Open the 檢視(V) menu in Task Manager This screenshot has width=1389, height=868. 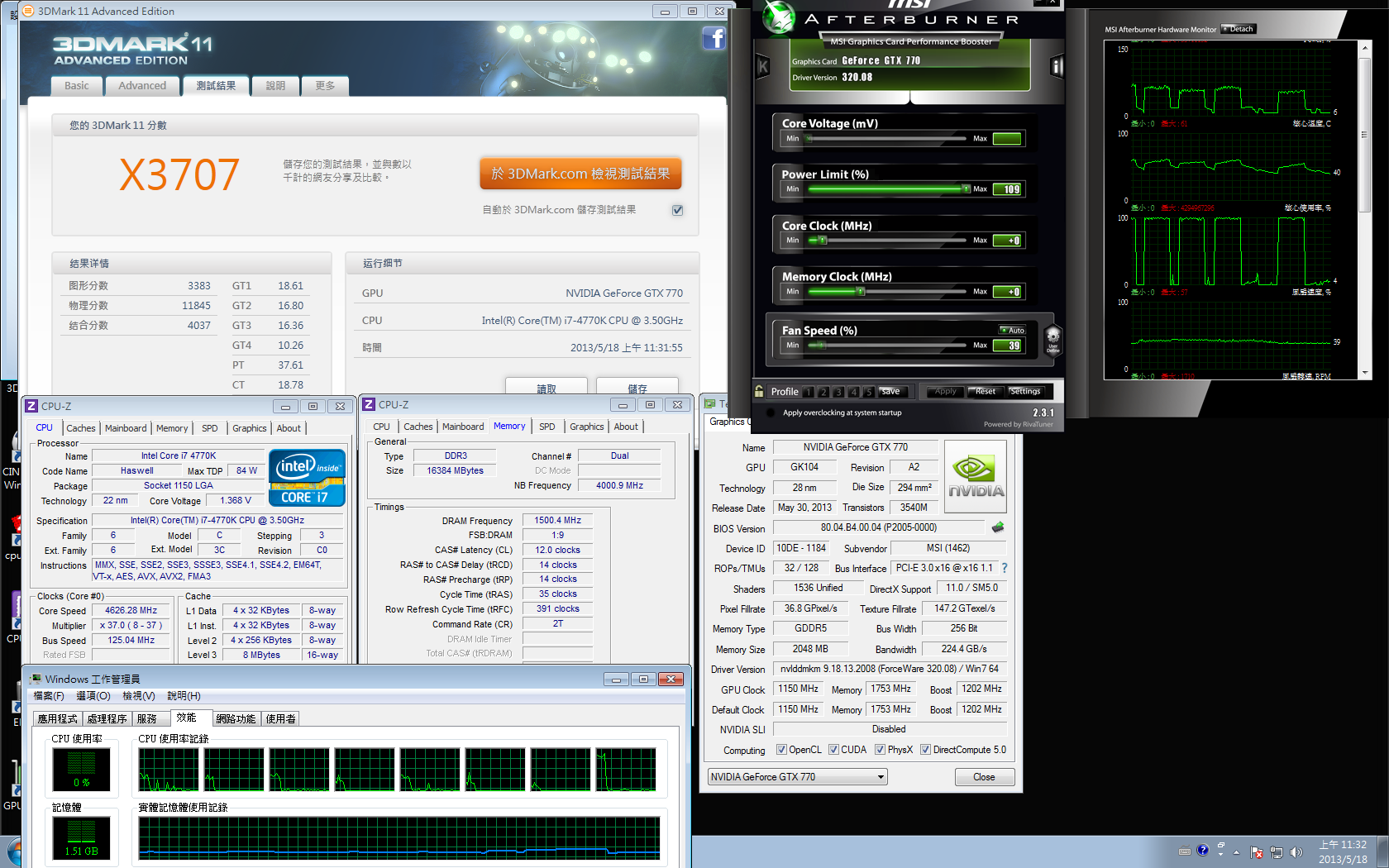139,696
